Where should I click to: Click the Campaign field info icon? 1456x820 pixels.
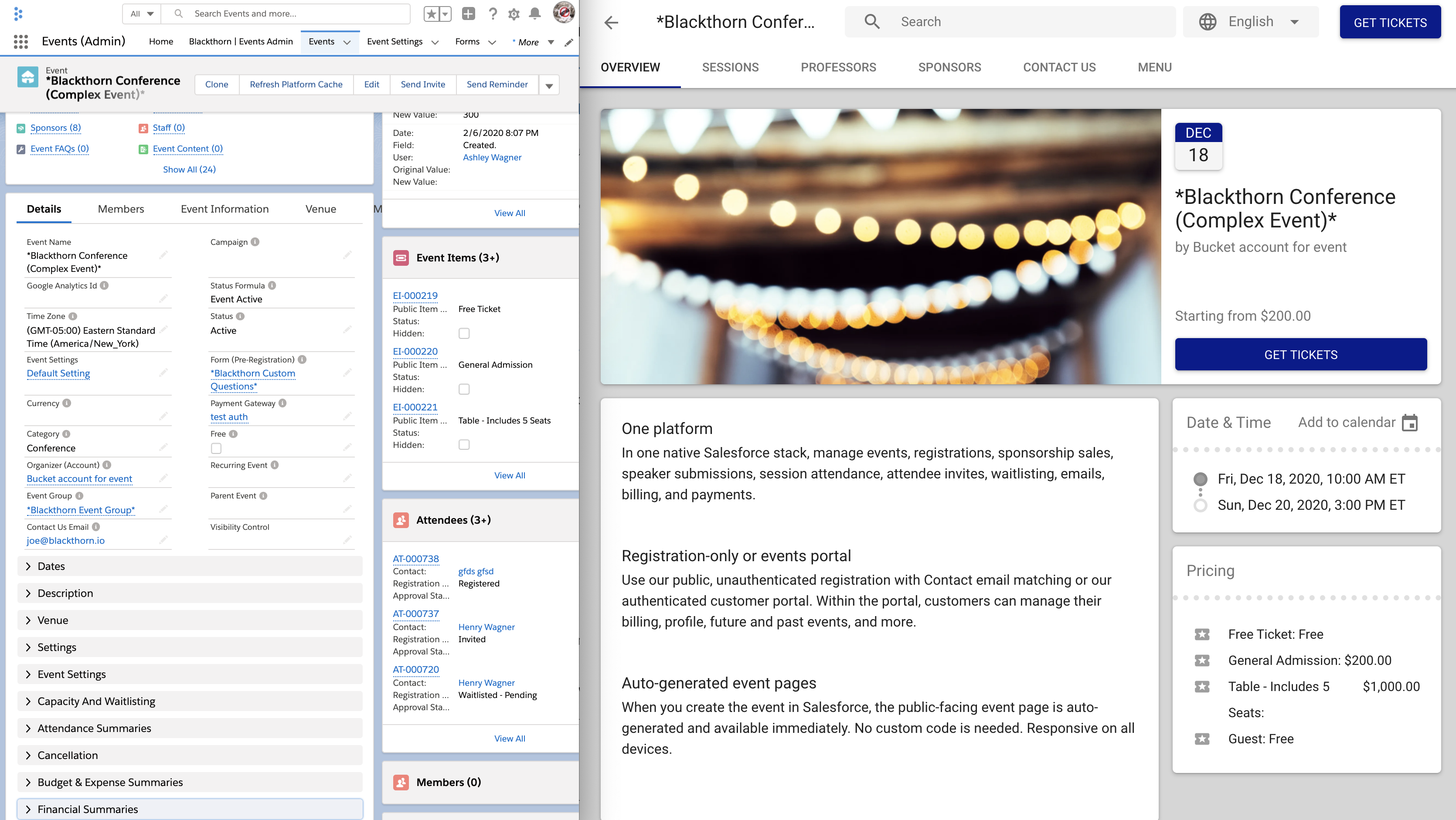click(255, 242)
